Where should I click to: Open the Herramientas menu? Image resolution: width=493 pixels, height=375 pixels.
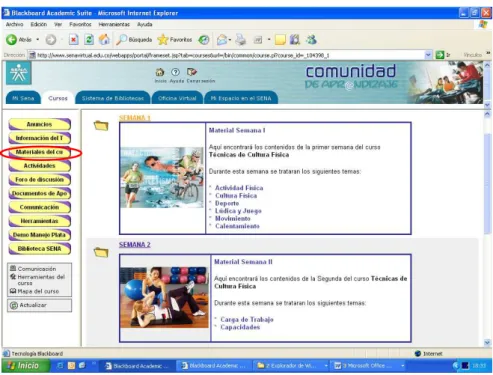click(x=114, y=24)
